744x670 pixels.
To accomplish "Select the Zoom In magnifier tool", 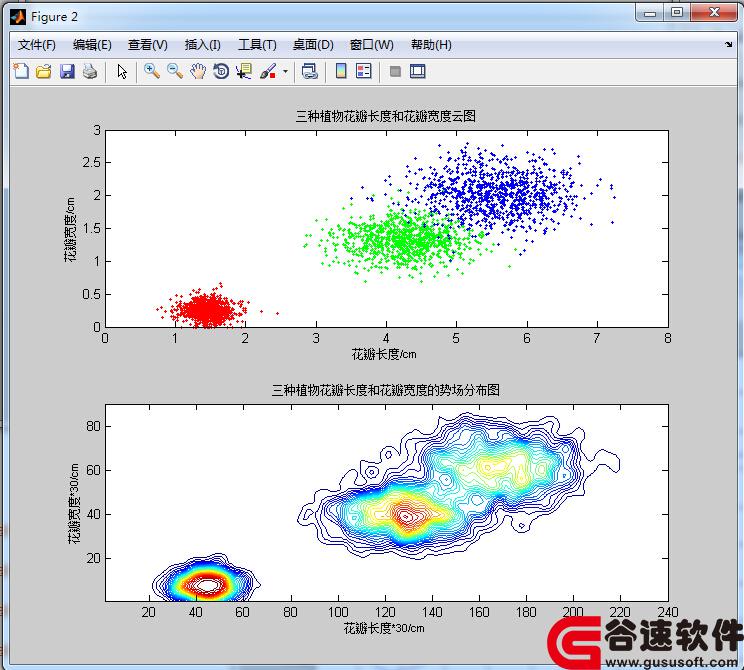I will 152,71.
